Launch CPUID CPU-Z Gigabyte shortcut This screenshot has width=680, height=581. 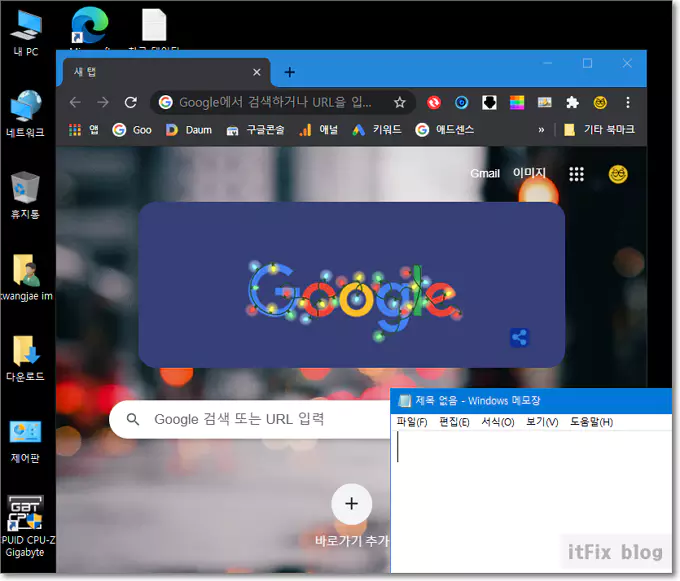tap(26, 526)
